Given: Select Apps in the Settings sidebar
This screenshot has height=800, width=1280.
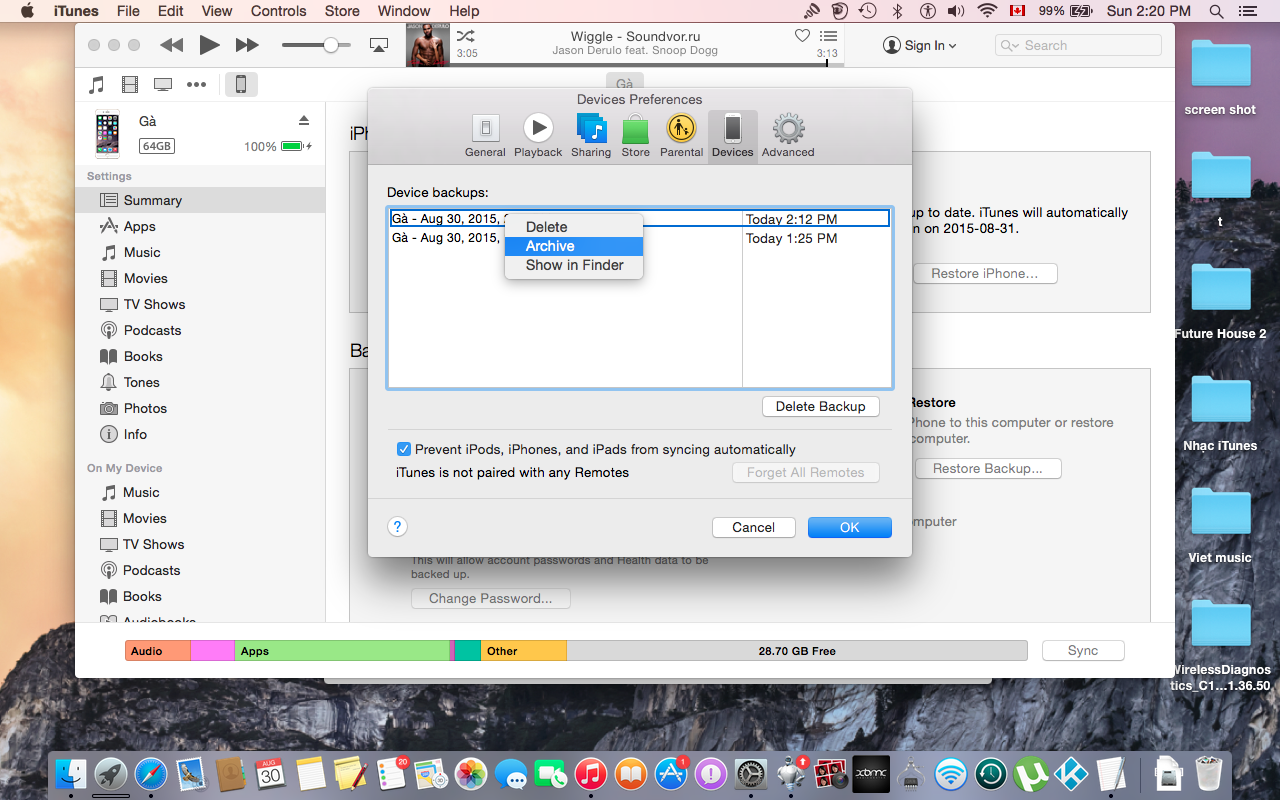Looking at the screenshot, I should tap(200, 226).
